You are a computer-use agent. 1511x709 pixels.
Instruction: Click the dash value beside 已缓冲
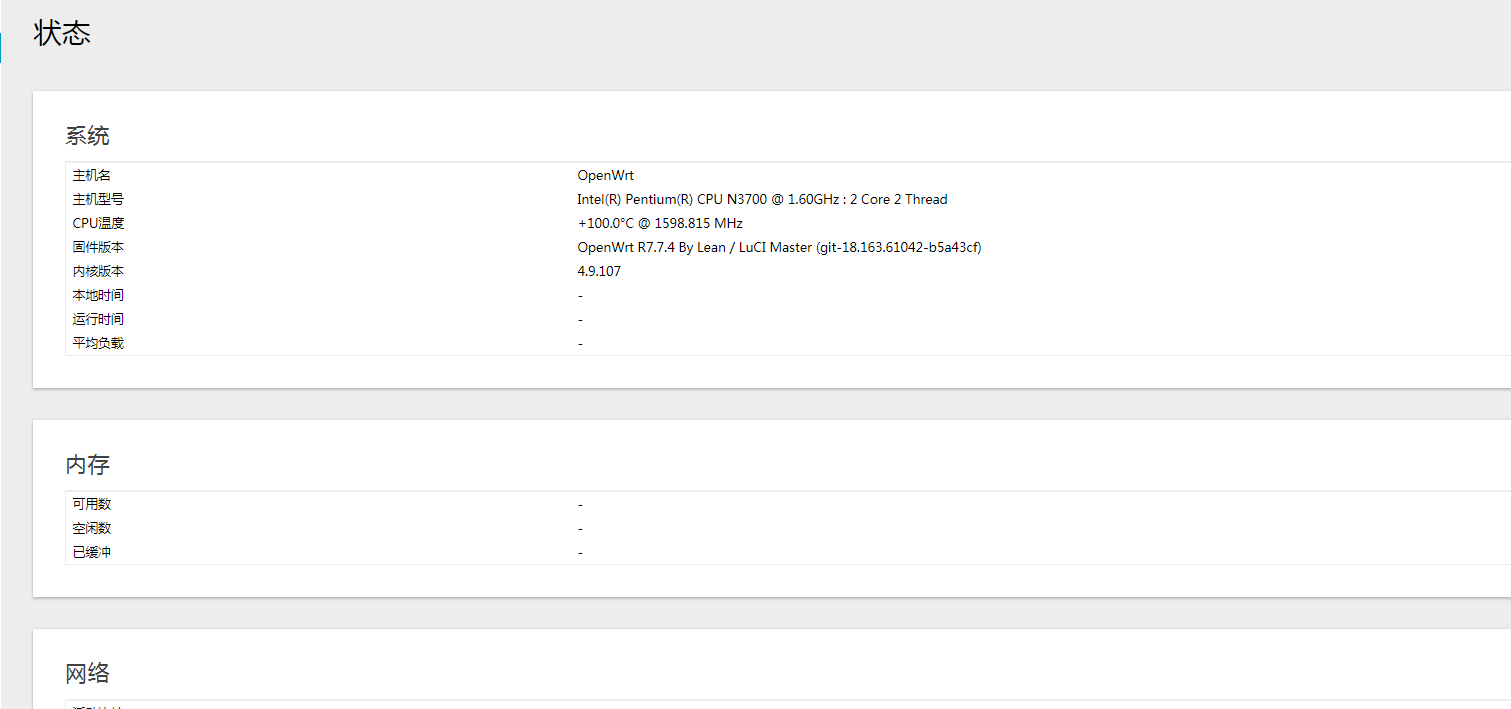click(580, 553)
